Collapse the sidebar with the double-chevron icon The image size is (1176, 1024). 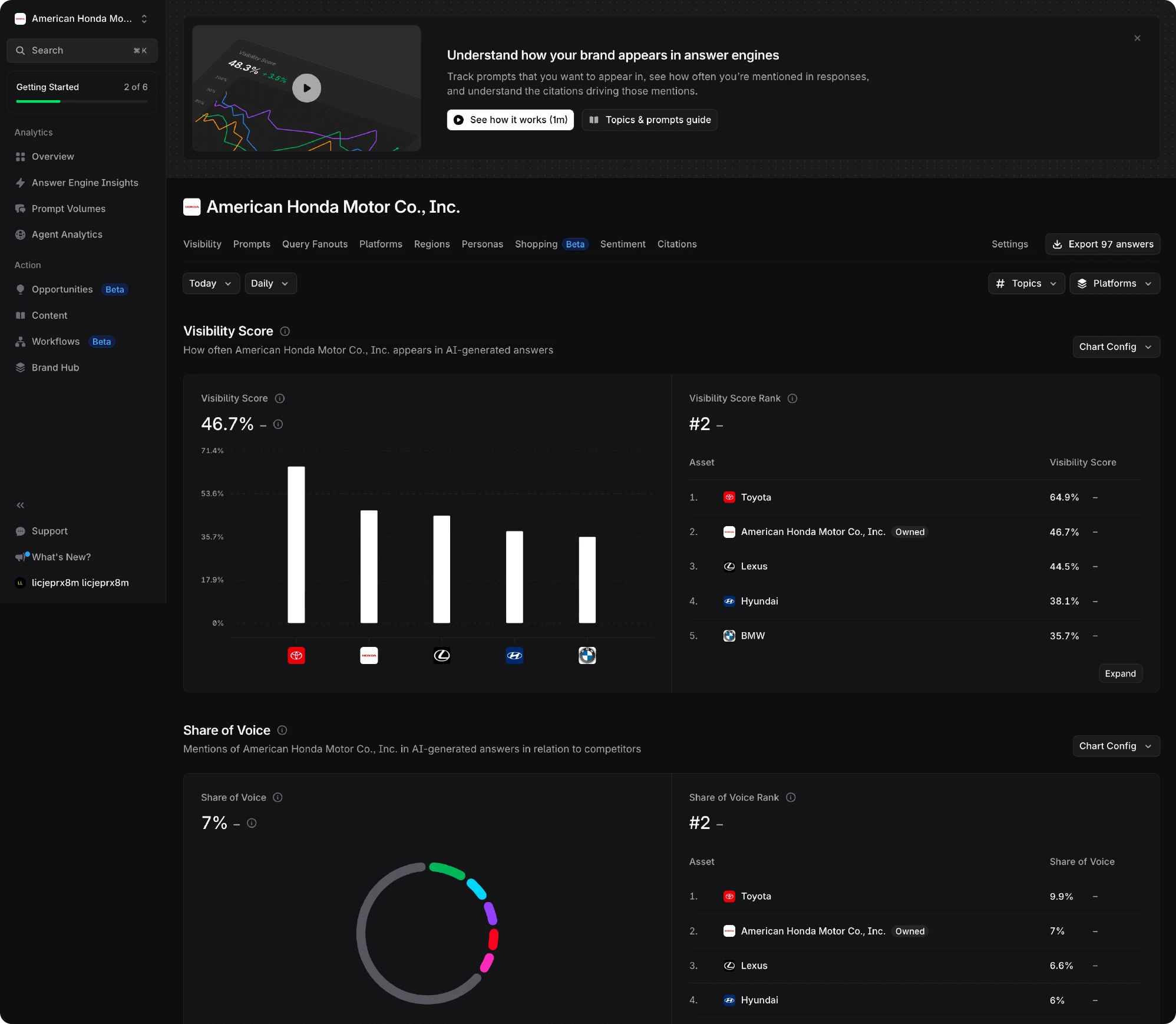pos(21,505)
